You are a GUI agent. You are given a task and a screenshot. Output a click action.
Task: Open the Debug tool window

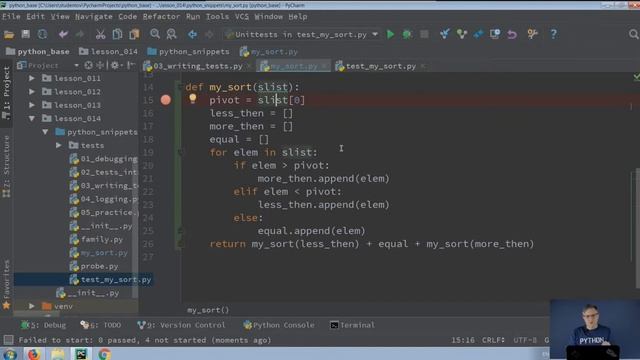44,325
